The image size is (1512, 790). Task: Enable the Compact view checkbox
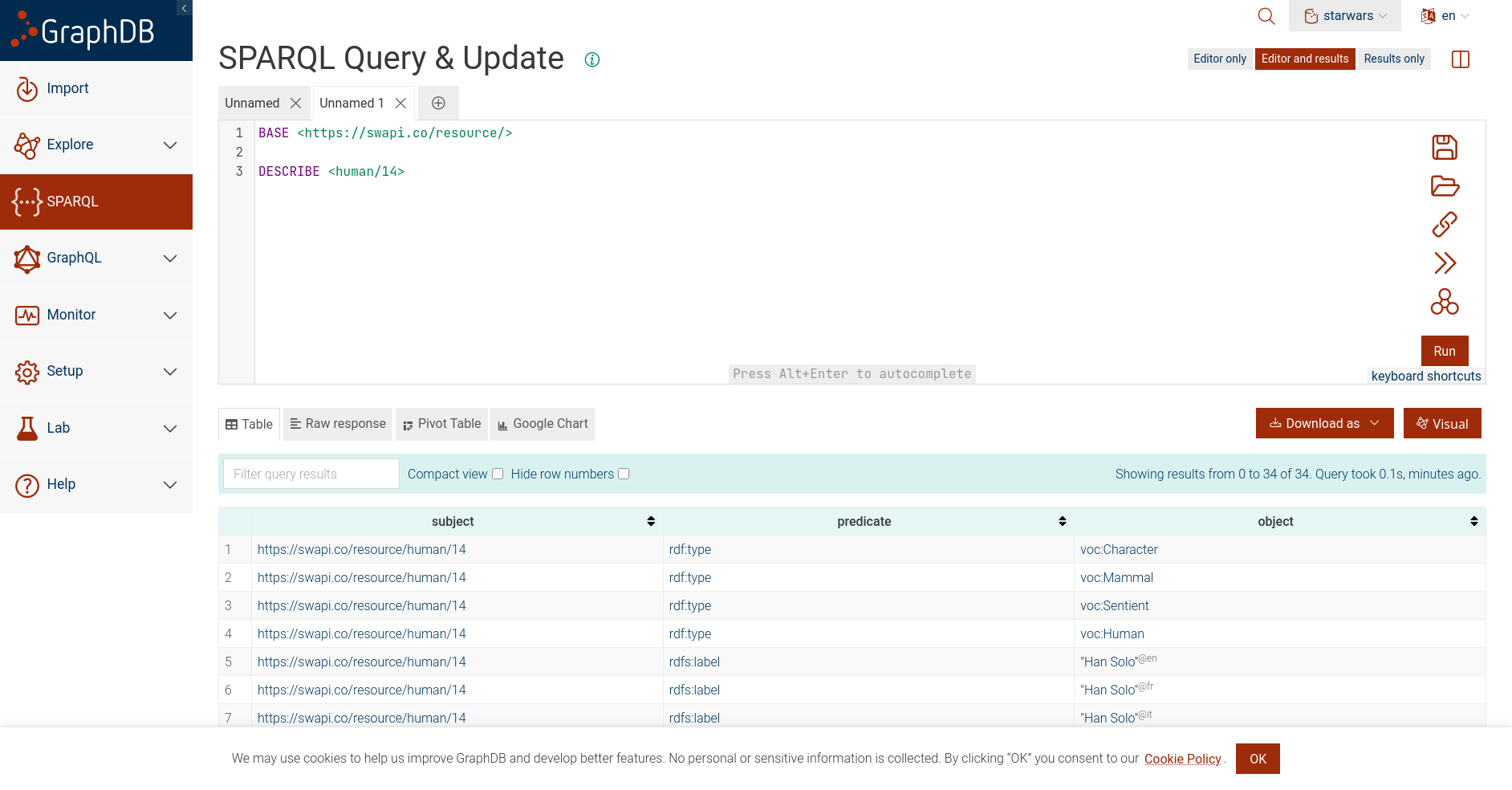click(498, 474)
